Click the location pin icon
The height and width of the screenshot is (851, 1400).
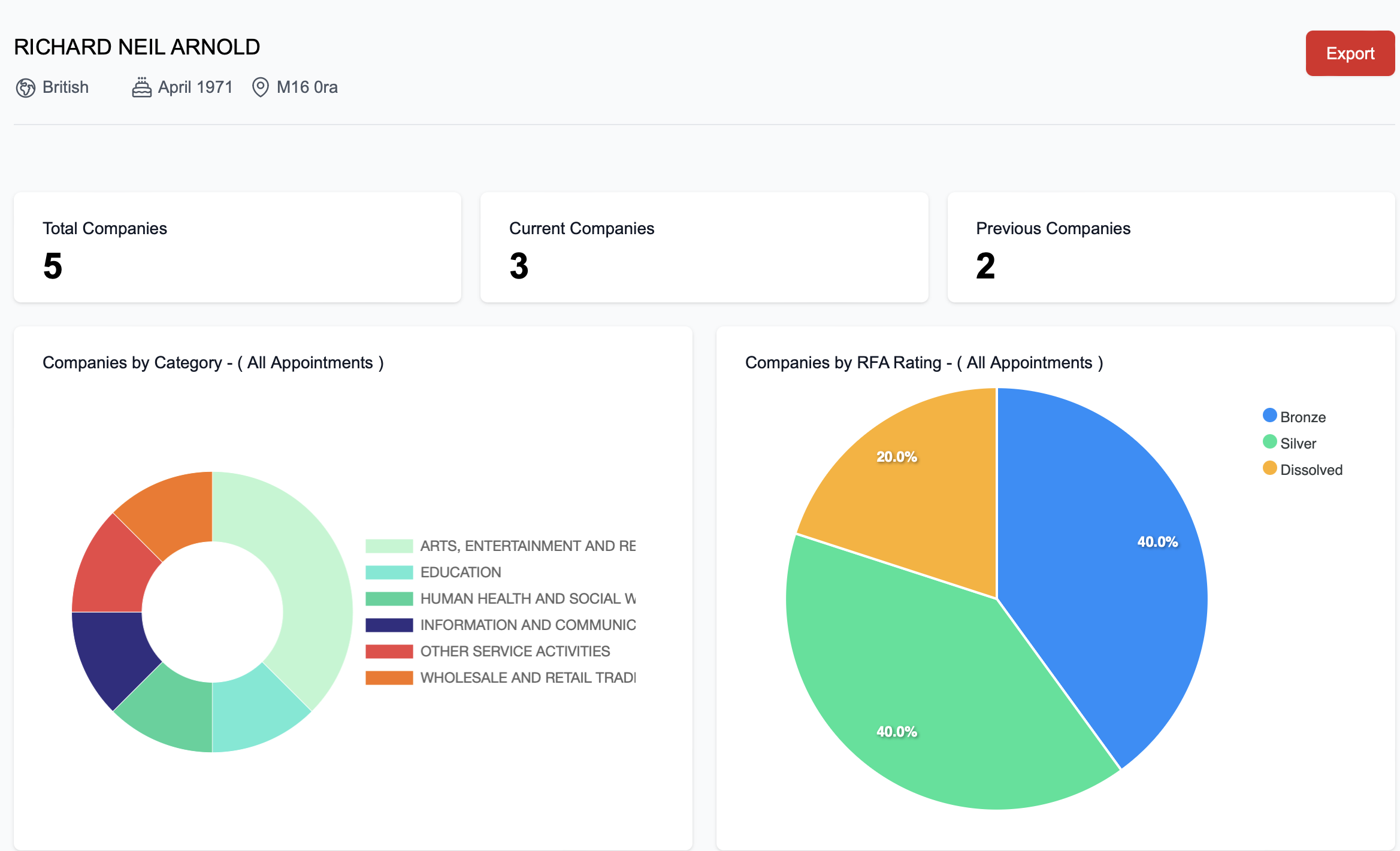260,87
